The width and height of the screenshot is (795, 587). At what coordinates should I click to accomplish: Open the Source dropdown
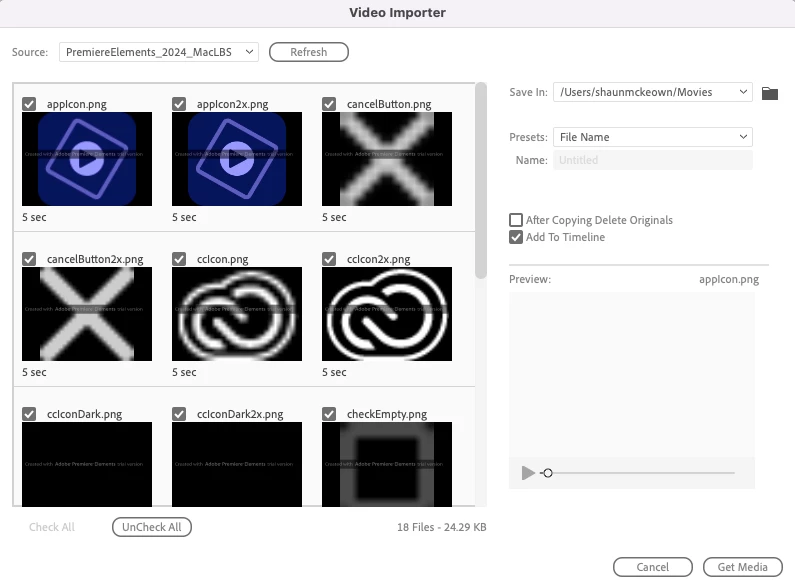159,52
